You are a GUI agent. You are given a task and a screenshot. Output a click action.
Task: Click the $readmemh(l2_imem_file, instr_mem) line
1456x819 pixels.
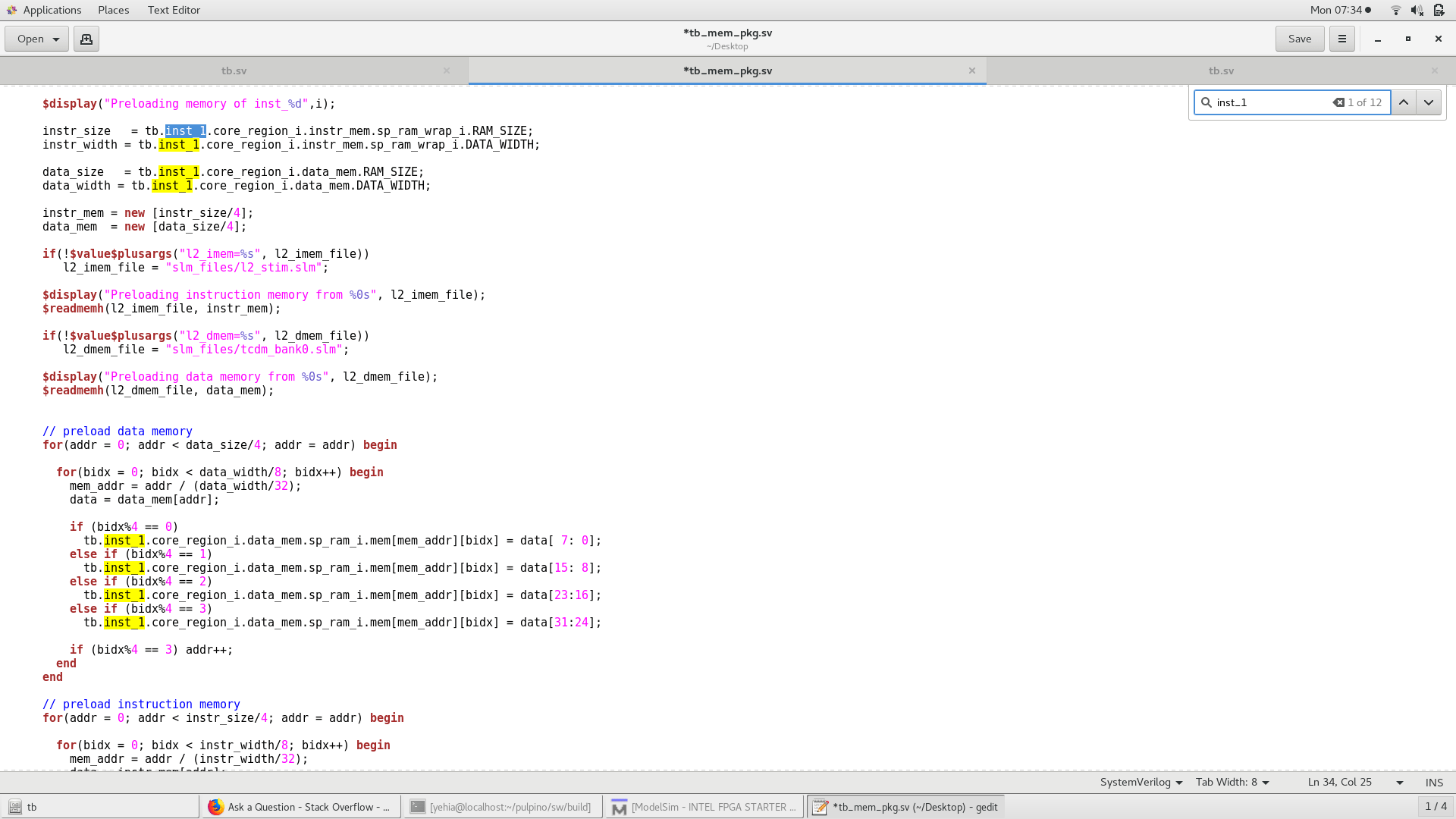click(162, 309)
